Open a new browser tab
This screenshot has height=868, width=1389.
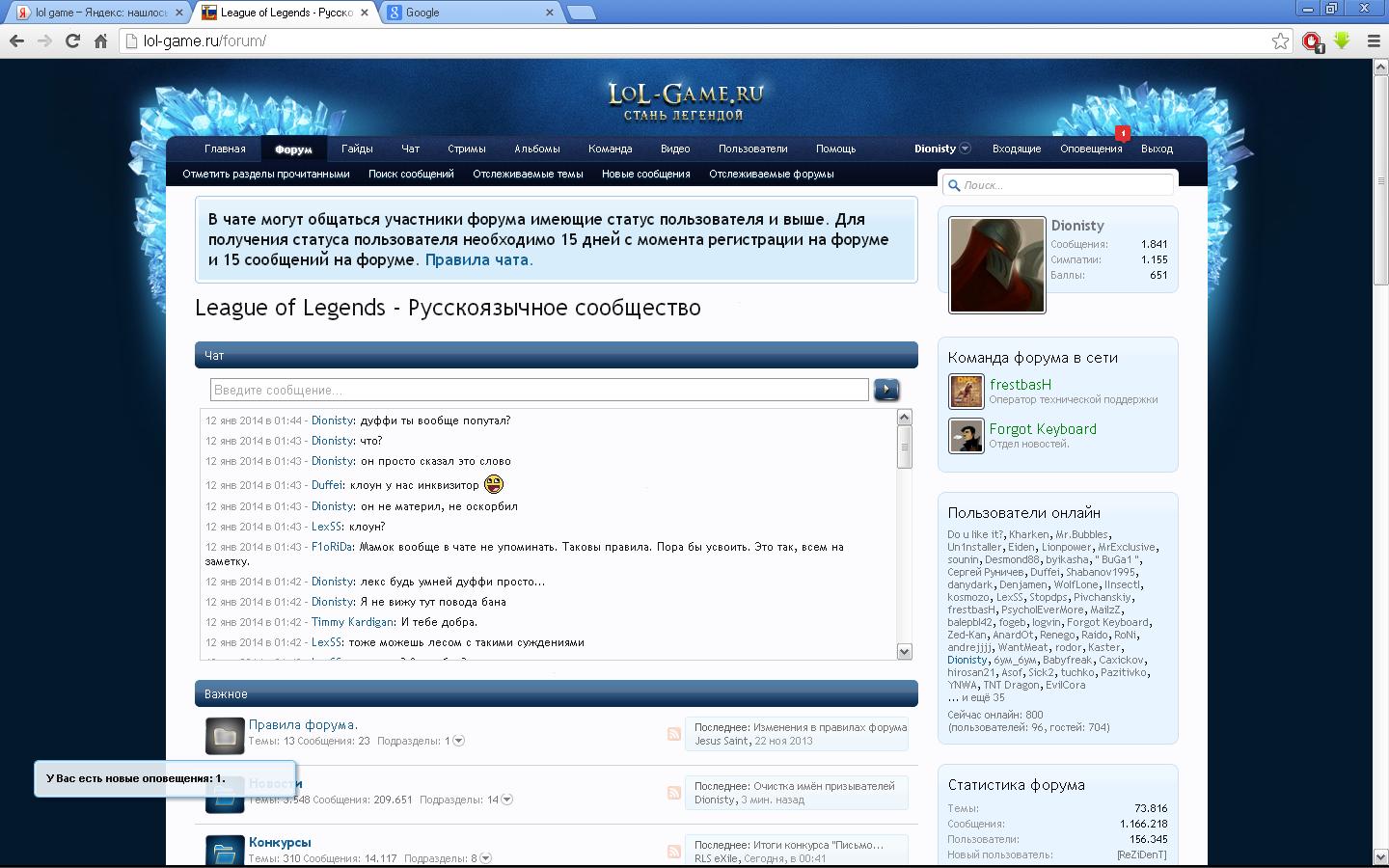point(582,13)
